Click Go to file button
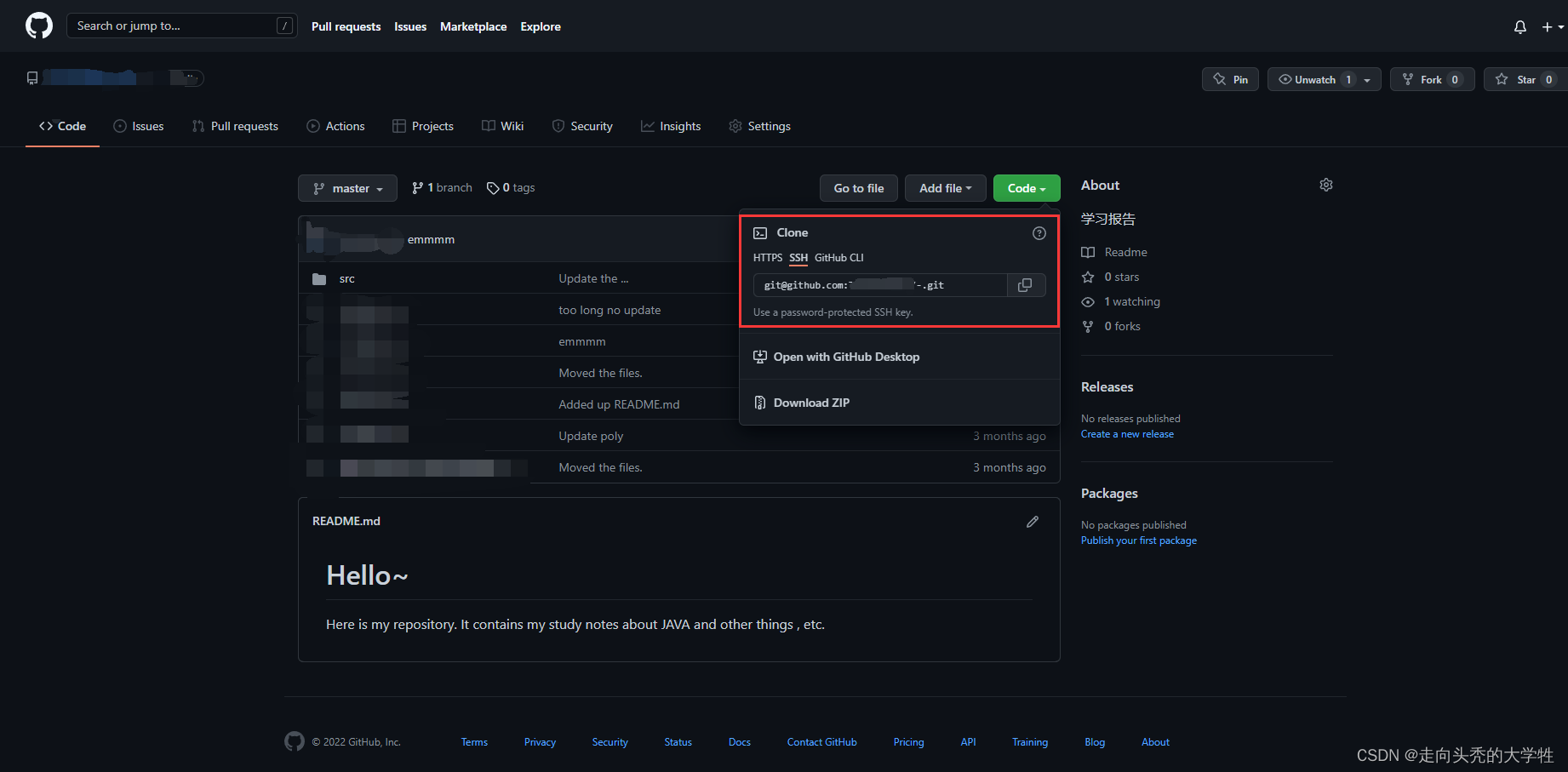Image resolution: width=1568 pixels, height=772 pixels. tap(859, 188)
